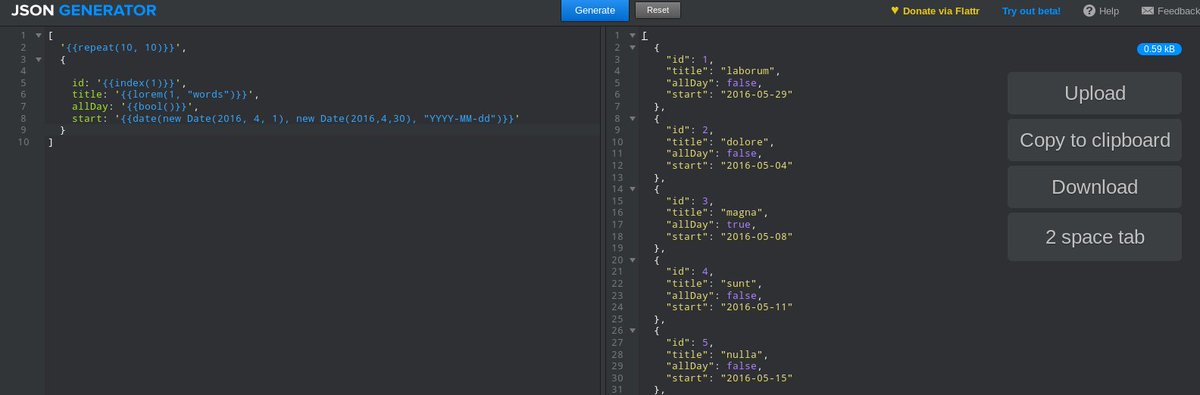Click the "start": "2016-05-04" output line
Image resolution: width=1200 pixels, height=395 pixels.
(729, 165)
